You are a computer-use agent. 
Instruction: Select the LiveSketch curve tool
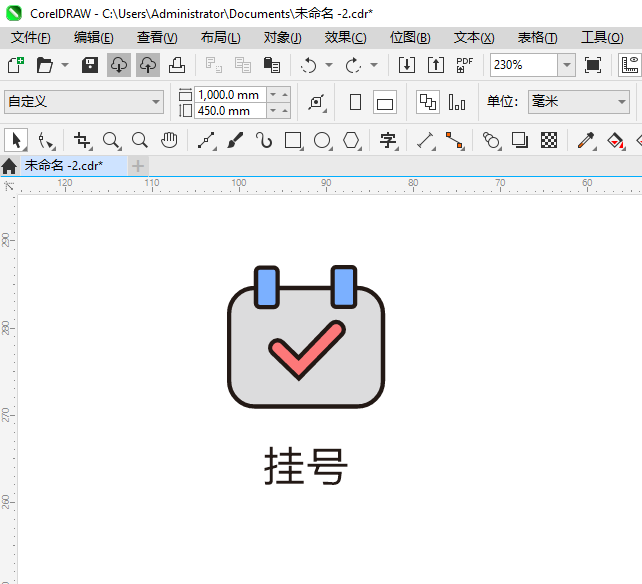tap(264, 140)
